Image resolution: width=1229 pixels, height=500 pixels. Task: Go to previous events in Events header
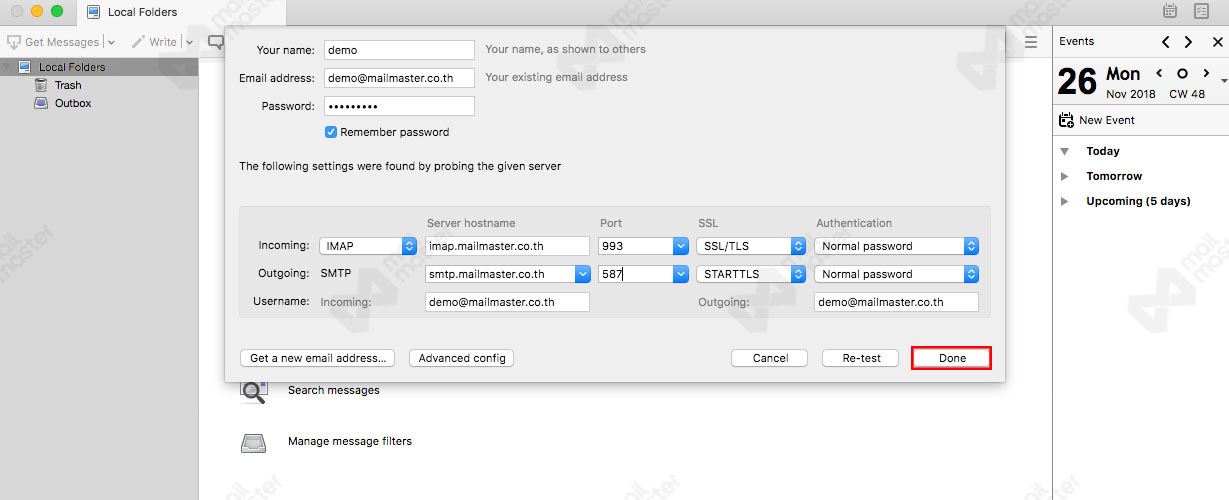(1166, 42)
